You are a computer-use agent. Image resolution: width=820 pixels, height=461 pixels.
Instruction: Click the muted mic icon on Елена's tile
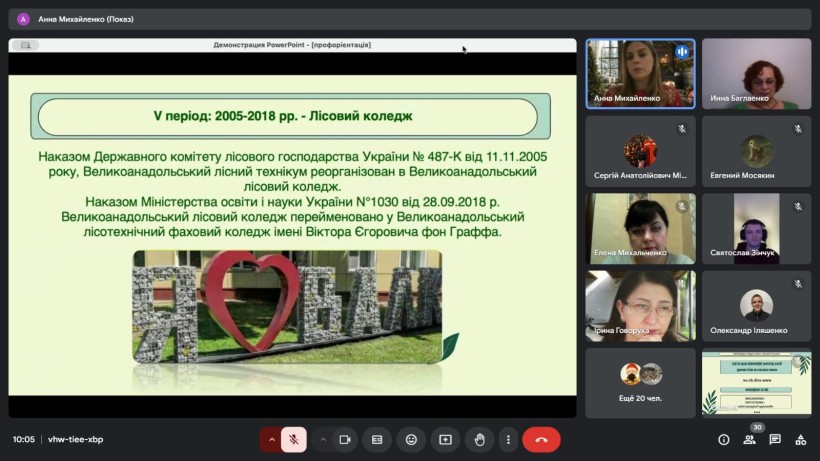click(x=682, y=206)
